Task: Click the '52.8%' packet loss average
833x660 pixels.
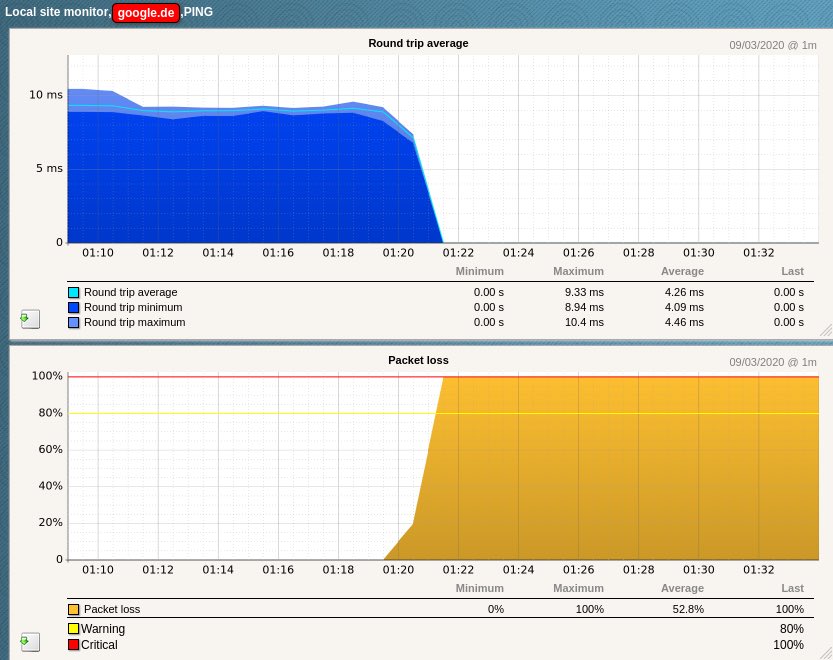Action: point(688,609)
